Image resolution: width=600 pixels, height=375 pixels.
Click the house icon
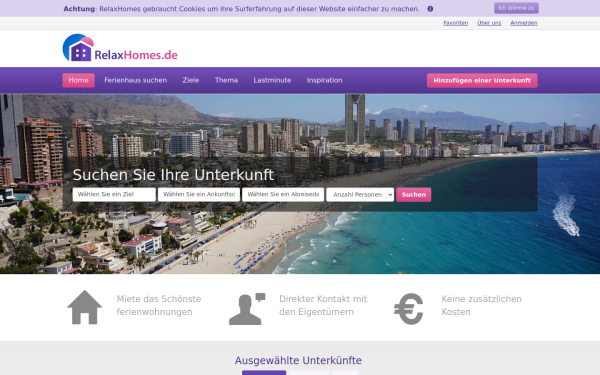coord(85,307)
